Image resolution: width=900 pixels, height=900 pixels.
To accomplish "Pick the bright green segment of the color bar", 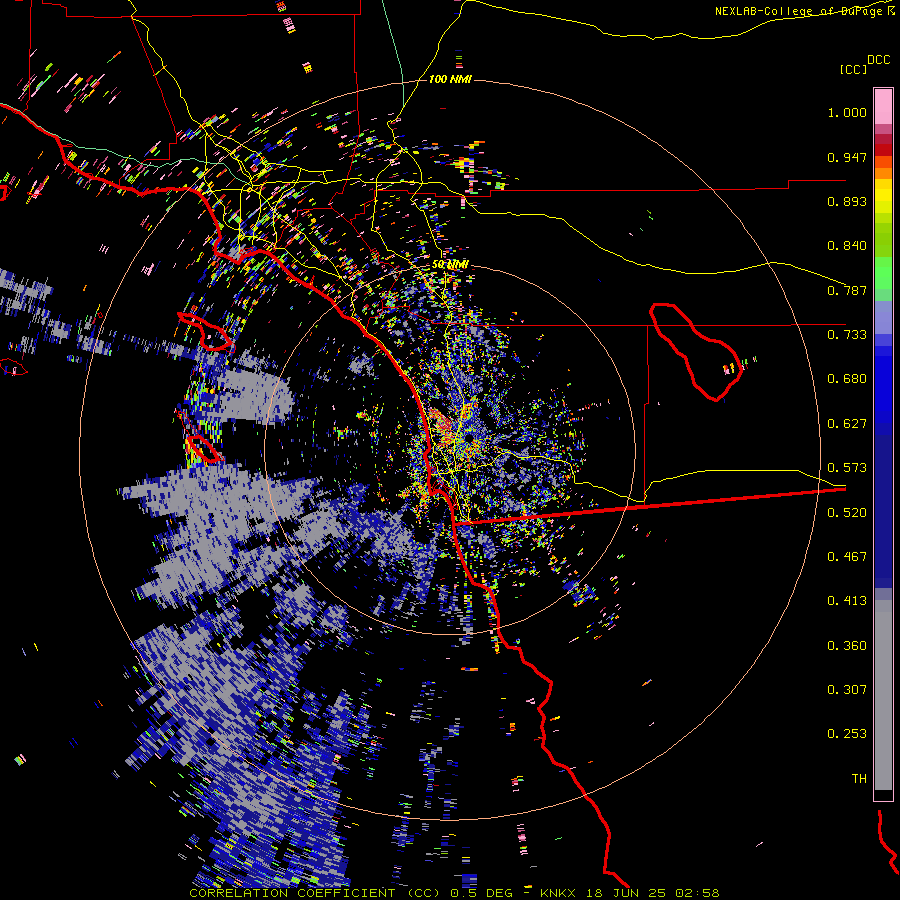I will (883, 273).
